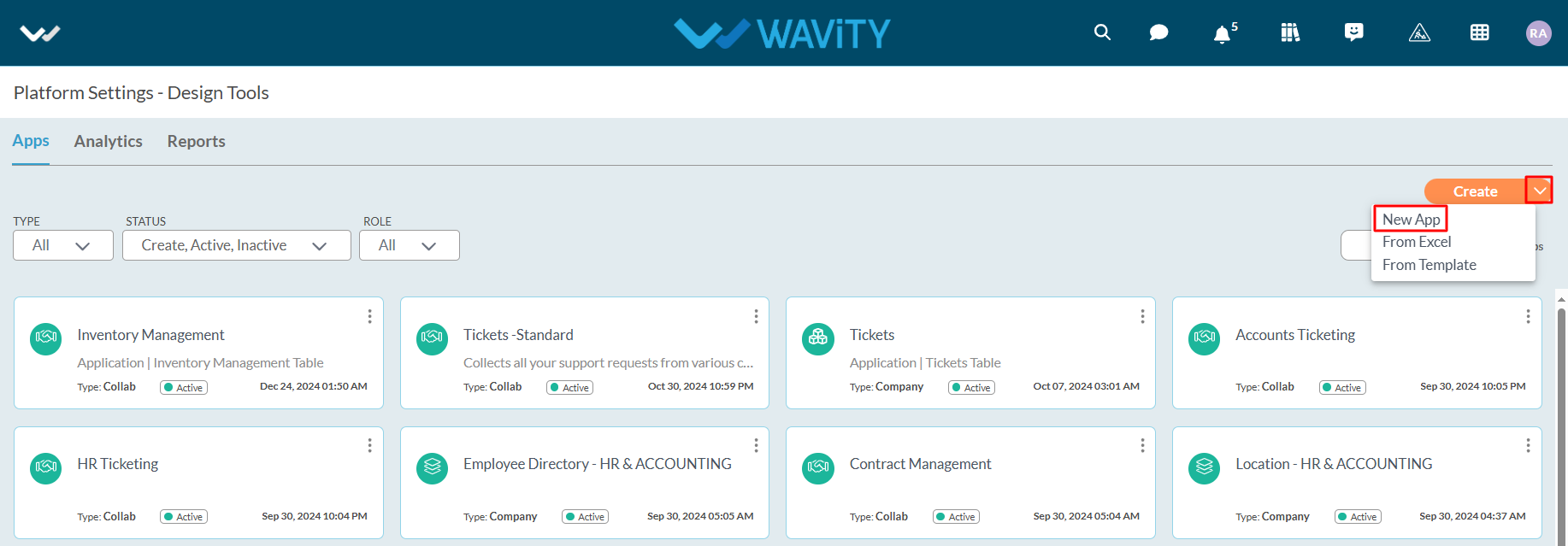This screenshot has width=1568, height=546.
Task: Open the Accounts Ticketing app title
Action: (x=1295, y=335)
